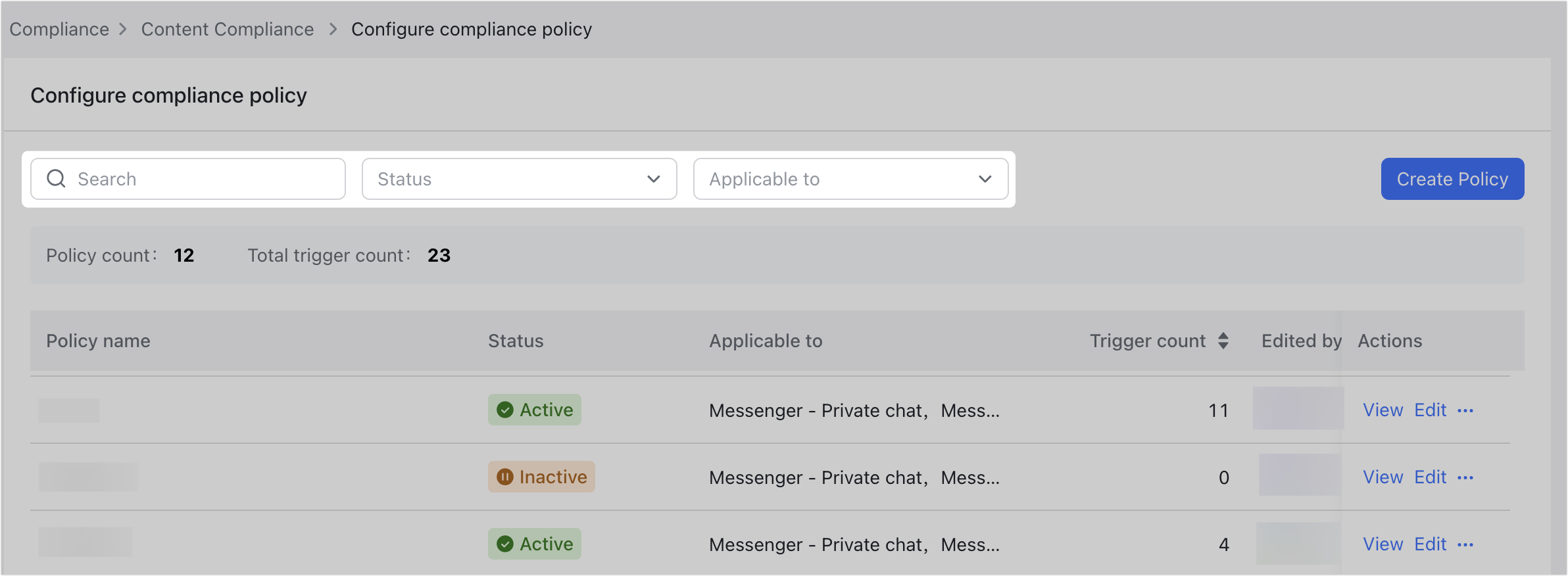View the Inactive policy
Screen dimensions: 1568x576
click(x=1383, y=477)
